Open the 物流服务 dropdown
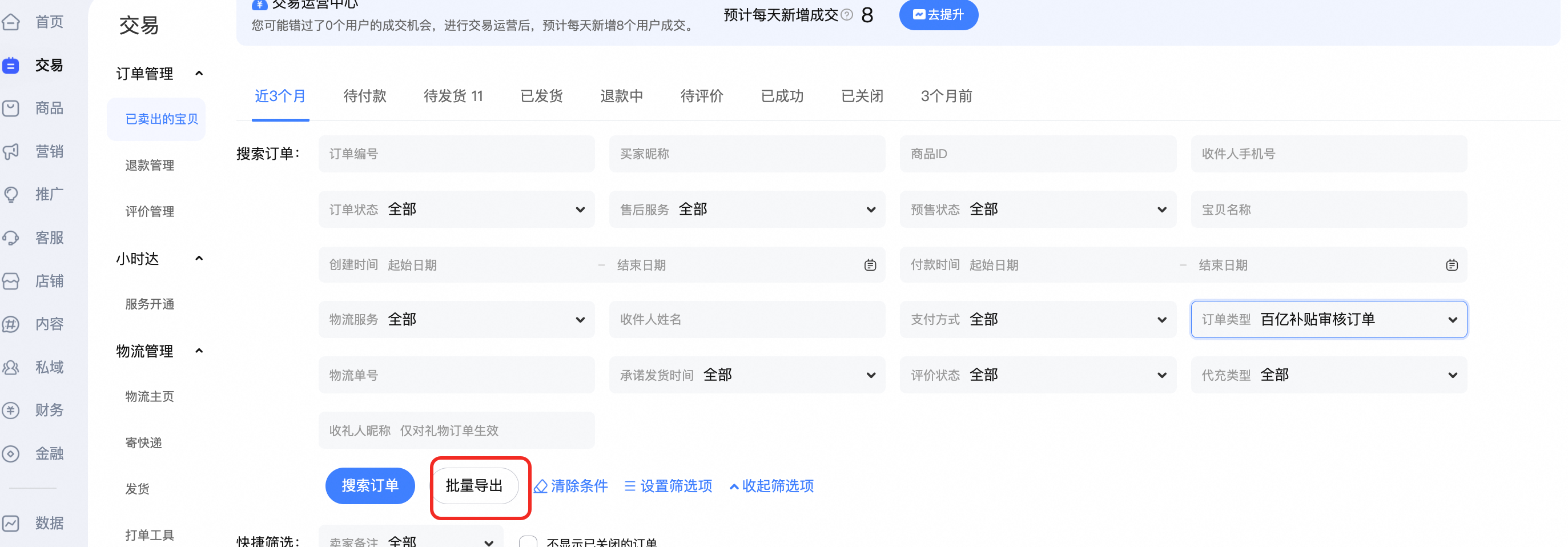 coord(456,319)
